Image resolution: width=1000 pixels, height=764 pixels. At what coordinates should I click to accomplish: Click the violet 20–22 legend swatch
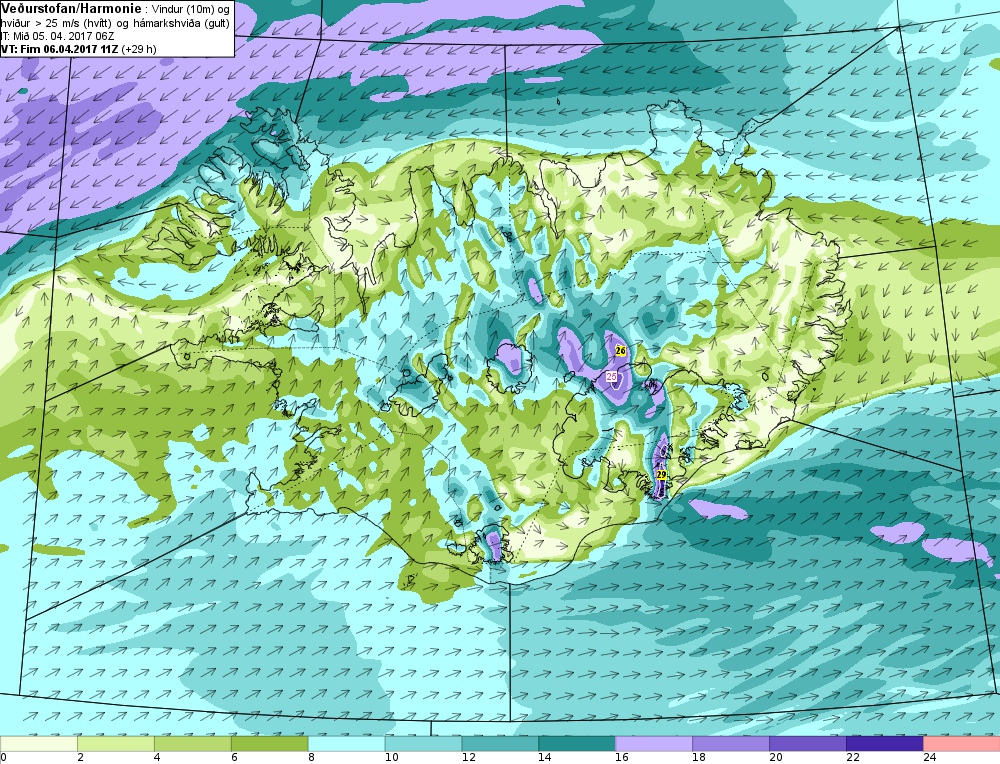tap(807, 744)
